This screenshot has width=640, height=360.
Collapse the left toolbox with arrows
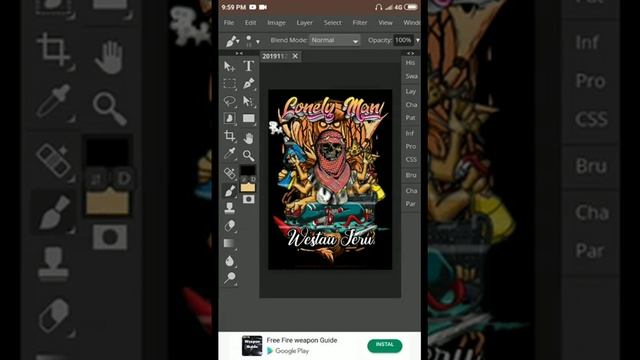[239, 53]
